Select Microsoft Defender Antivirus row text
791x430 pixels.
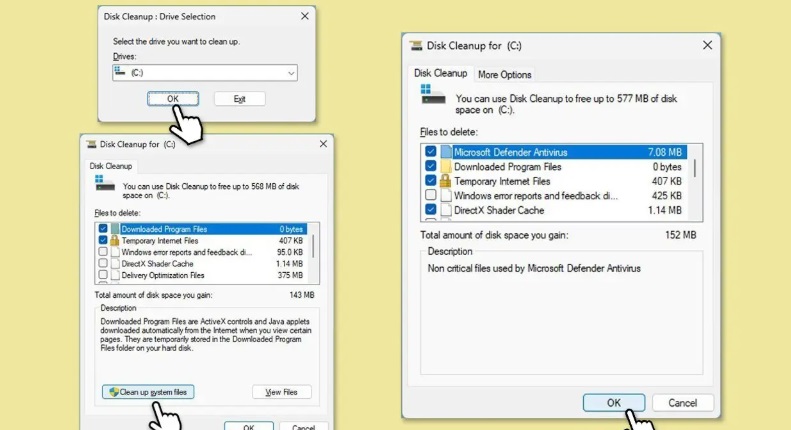pyautogui.click(x=511, y=152)
